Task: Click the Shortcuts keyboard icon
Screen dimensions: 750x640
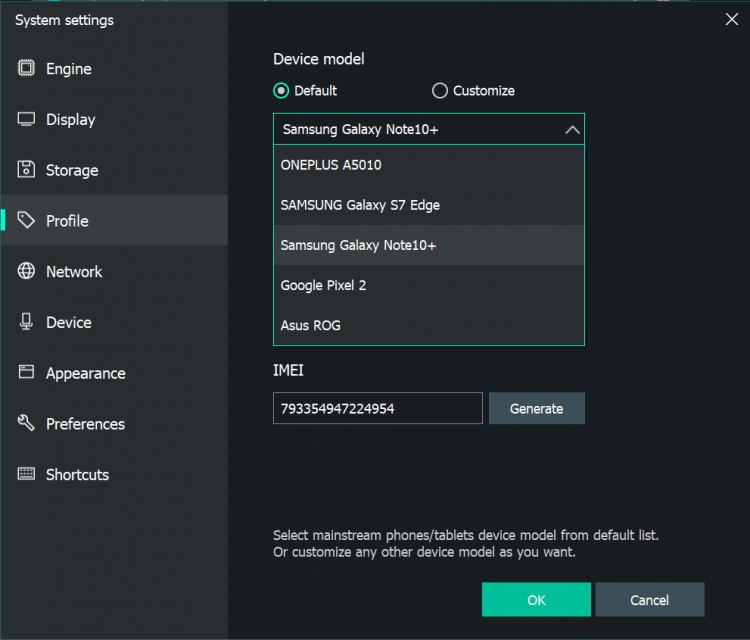Action: 27,474
